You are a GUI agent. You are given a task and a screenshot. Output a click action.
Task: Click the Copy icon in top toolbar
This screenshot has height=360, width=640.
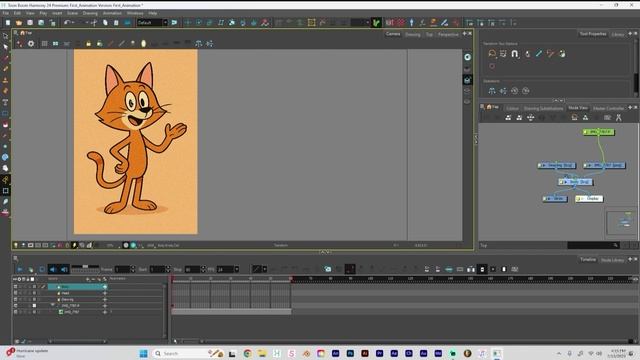click(x=105, y=23)
